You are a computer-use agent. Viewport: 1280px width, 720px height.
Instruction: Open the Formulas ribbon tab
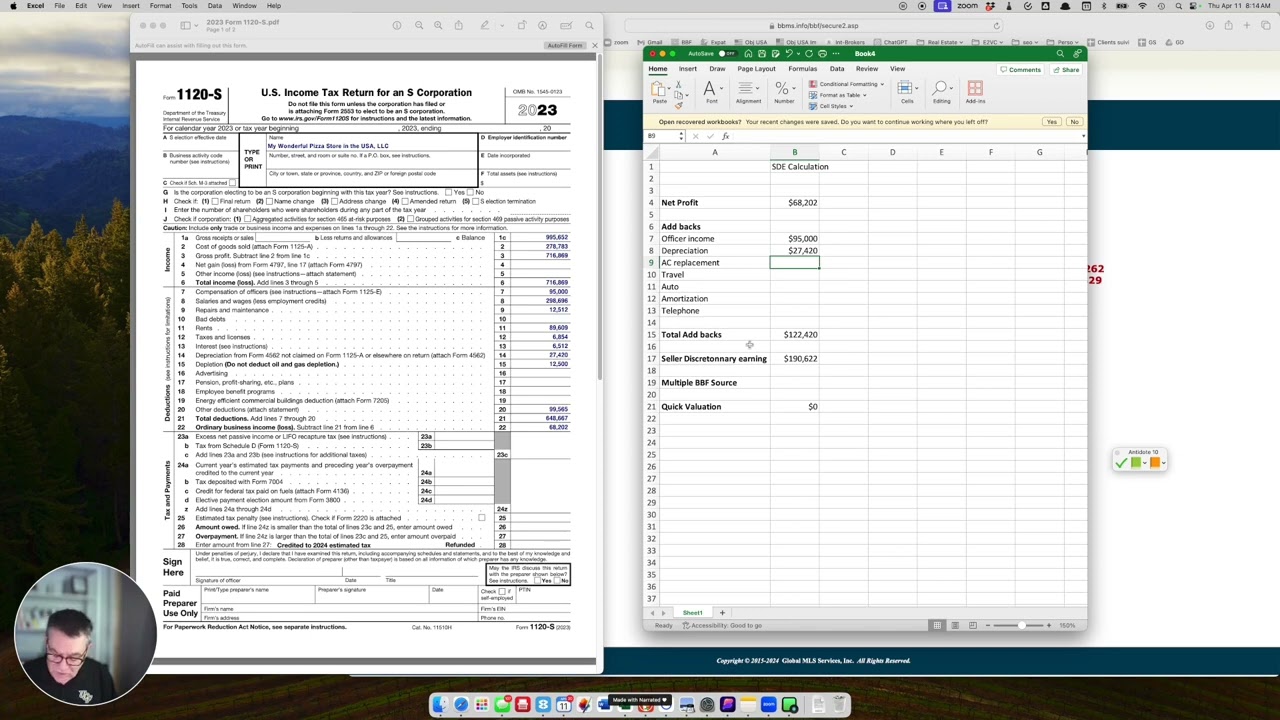click(802, 69)
